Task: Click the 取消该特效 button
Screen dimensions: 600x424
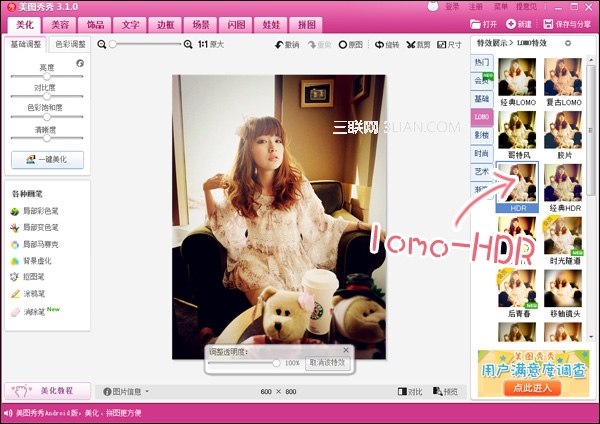Action: pyautogui.click(x=328, y=363)
